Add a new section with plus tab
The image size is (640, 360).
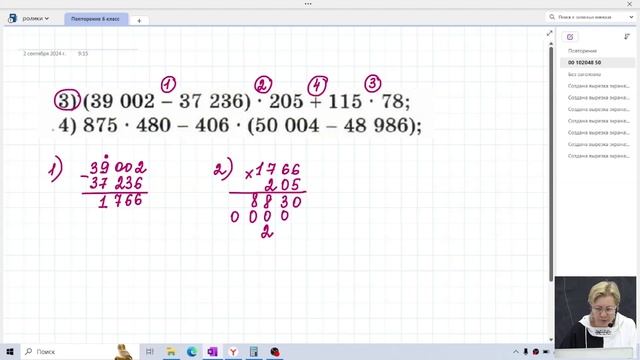pos(139,20)
